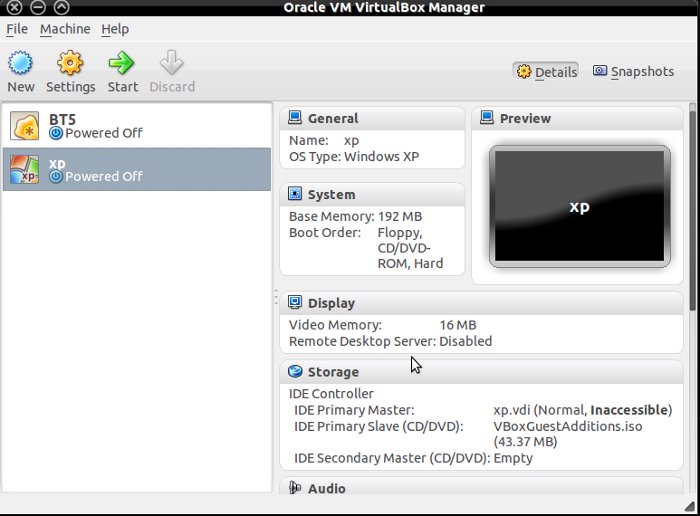Click the 'xp.vdi (Normal, Inaccessible)' text
Image resolution: width=700 pixels, height=516 pixels.
[x=583, y=410]
